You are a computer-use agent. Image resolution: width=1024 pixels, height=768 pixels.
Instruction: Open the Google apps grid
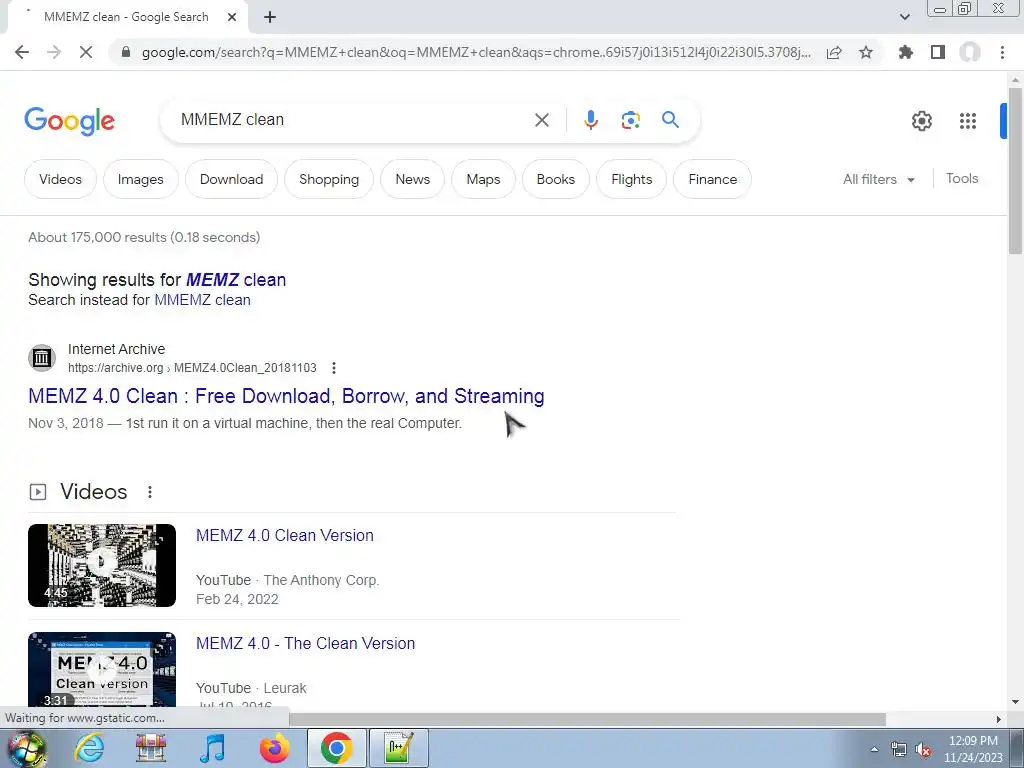point(968,121)
